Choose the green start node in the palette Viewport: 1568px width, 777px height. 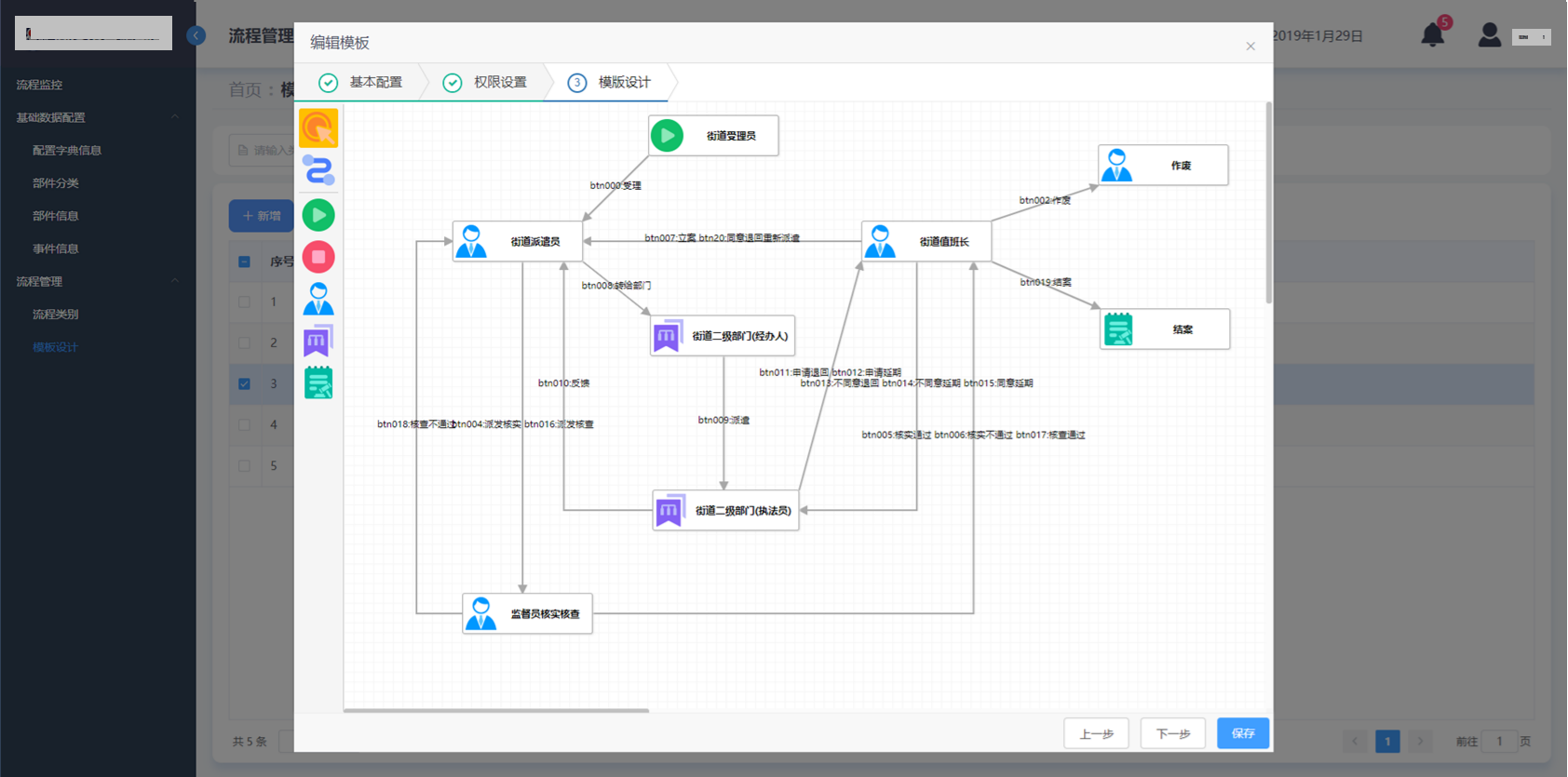click(x=318, y=215)
